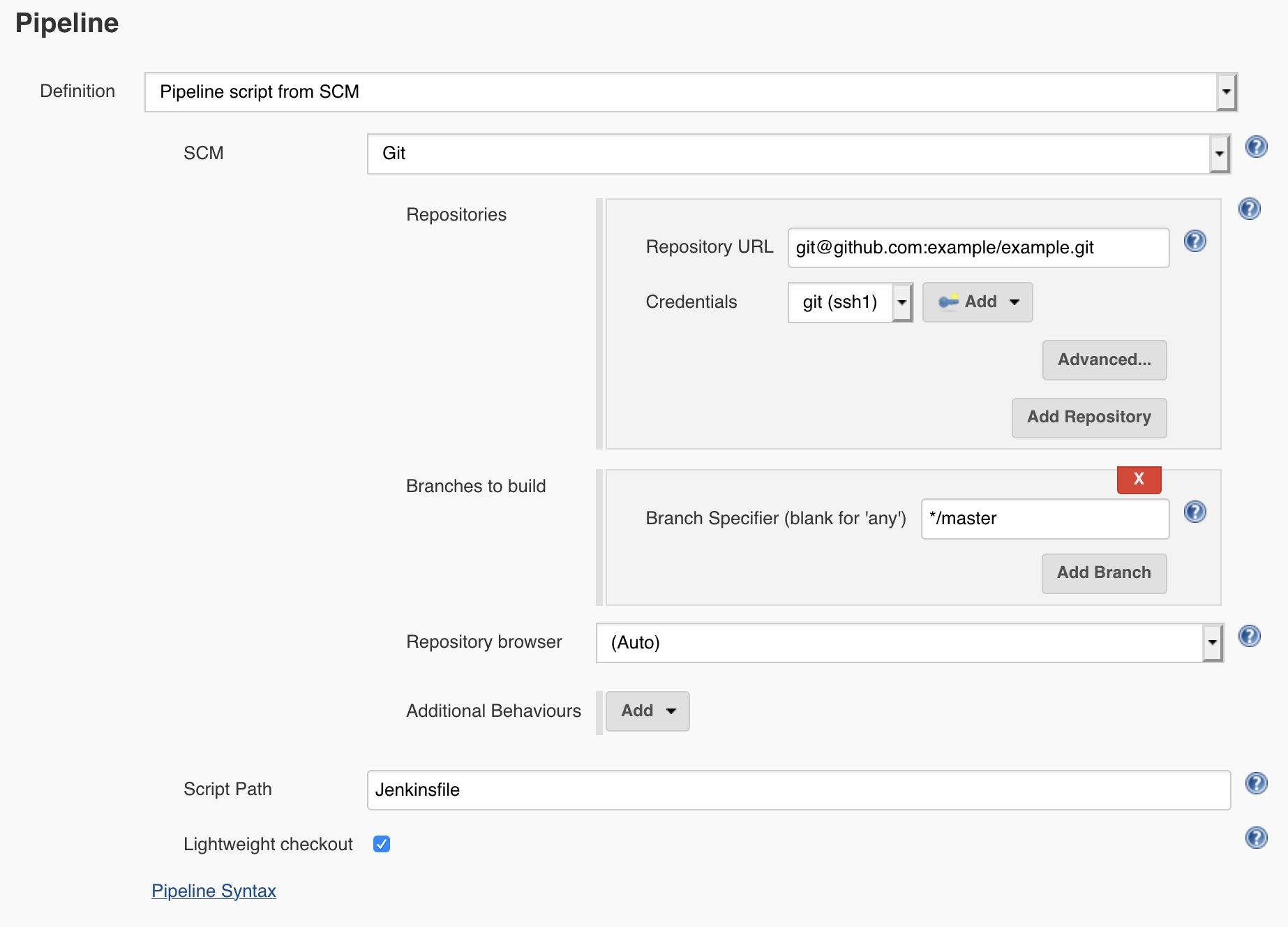This screenshot has height=927, width=1288.
Task: Open help for the Repositories section
Action: pyautogui.click(x=1250, y=208)
